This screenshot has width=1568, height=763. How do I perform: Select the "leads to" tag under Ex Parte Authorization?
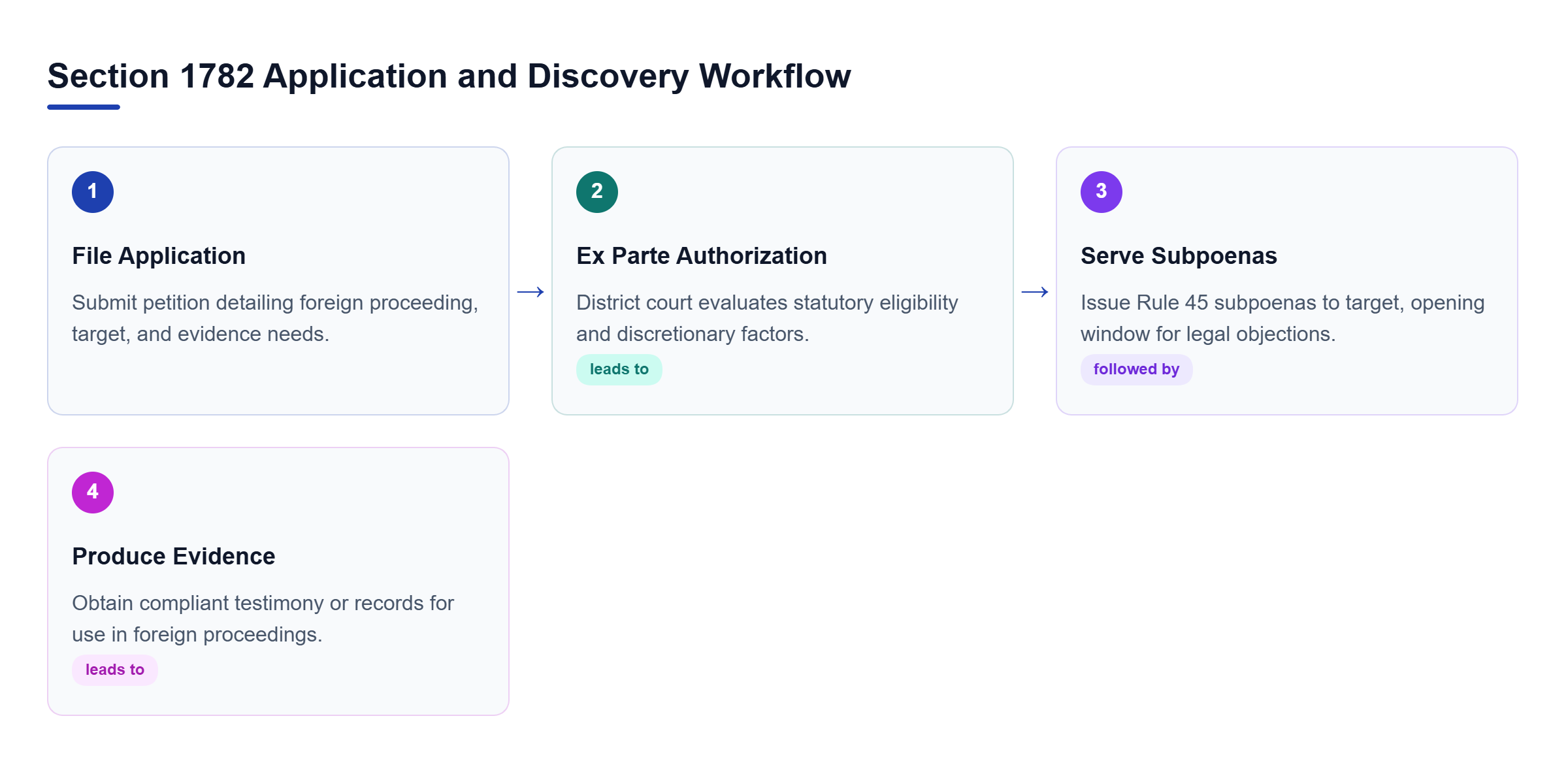click(619, 370)
